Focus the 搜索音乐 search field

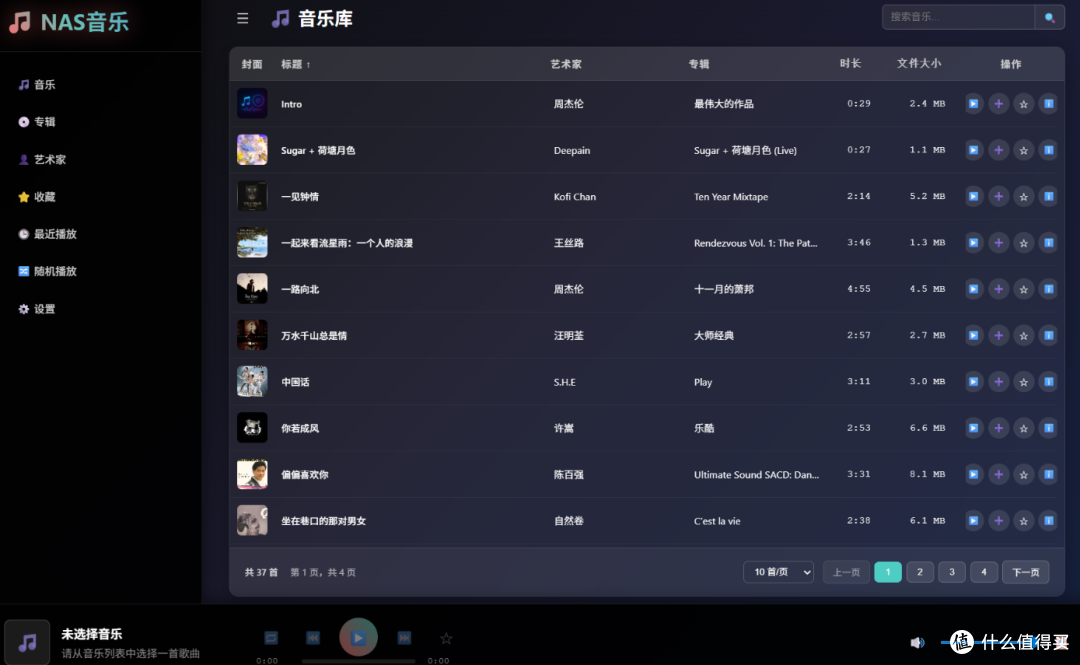click(x=958, y=17)
